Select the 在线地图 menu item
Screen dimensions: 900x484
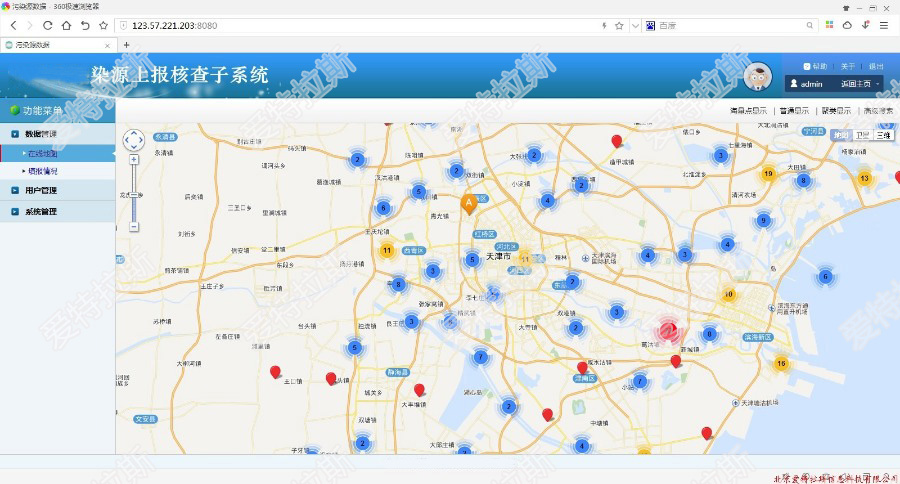[x=43, y=153]
